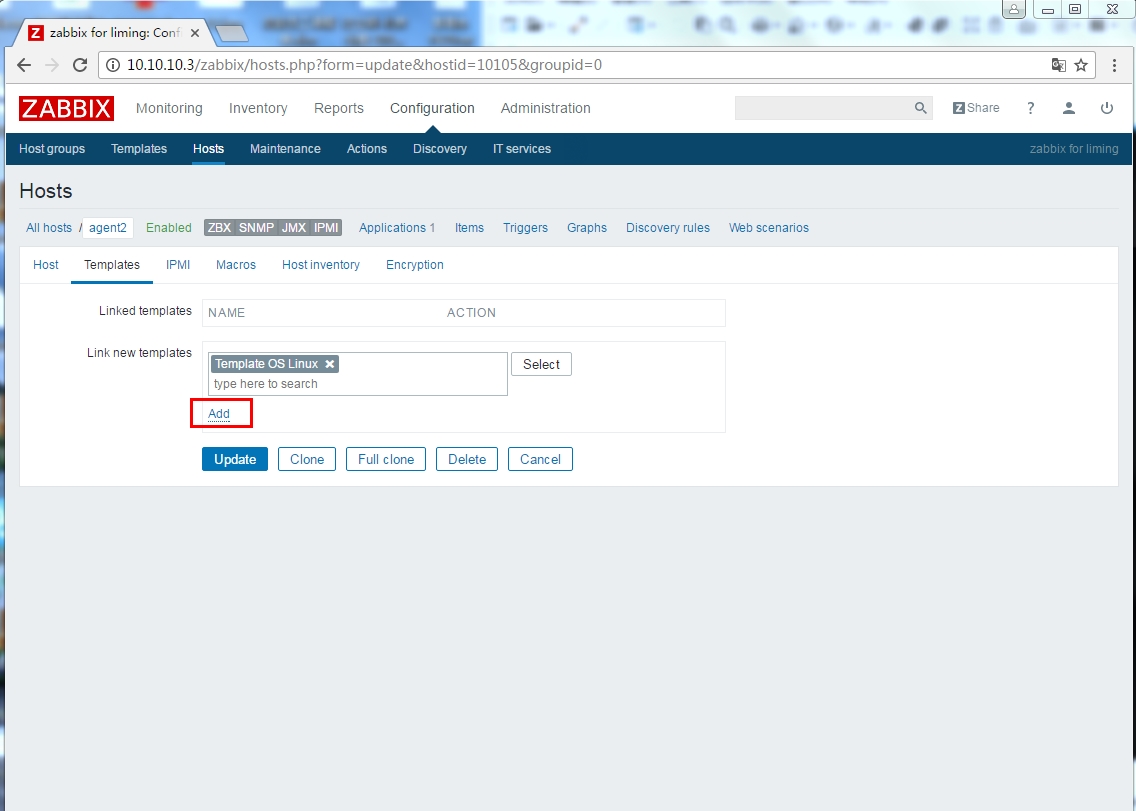Open the Reports menu
Screen dimensions: 1136x811
pyautogui.click(x=338, y=108)
